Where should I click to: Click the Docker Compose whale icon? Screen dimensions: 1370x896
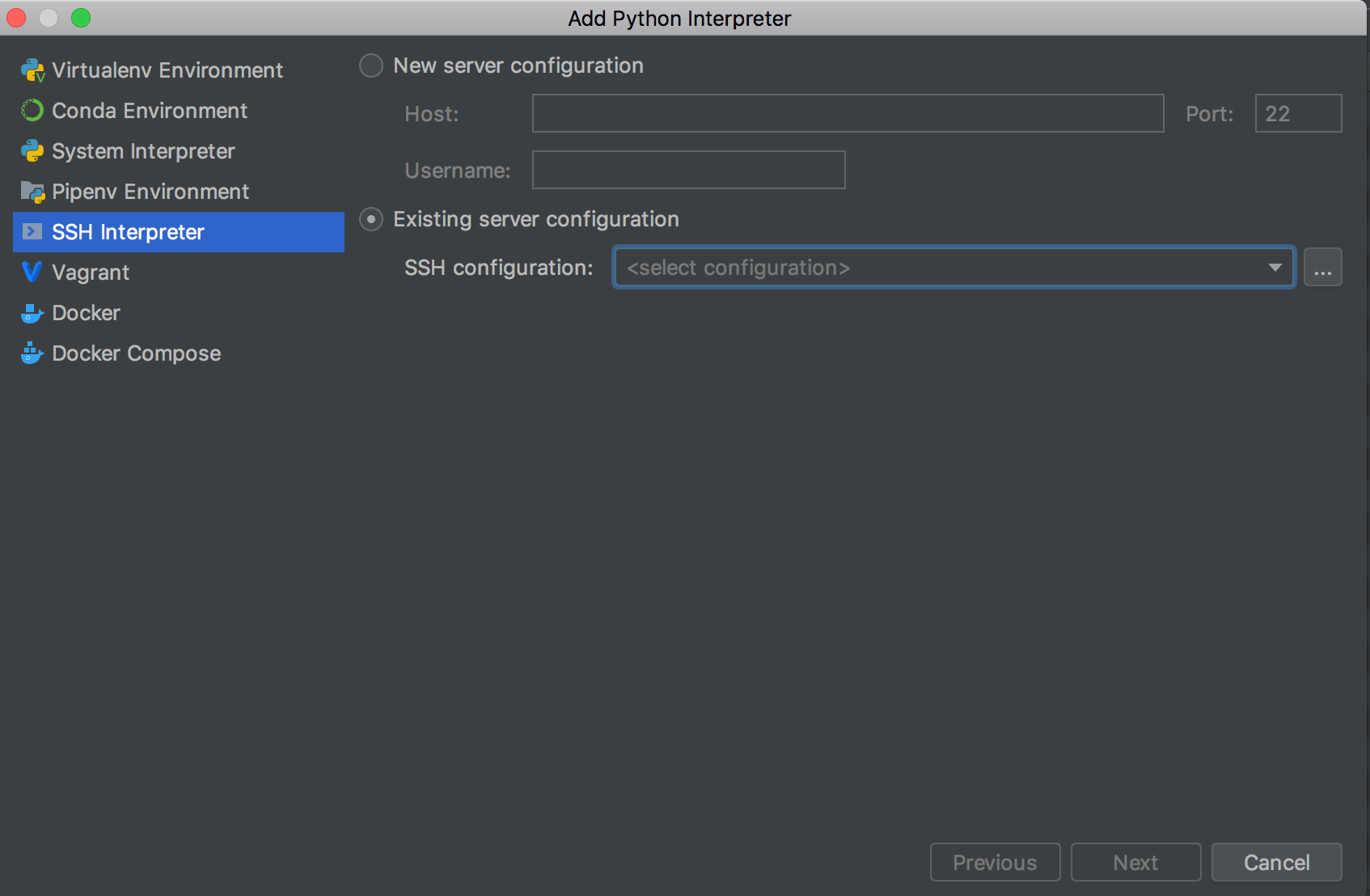pyautogui.click(x=32, y=353)
